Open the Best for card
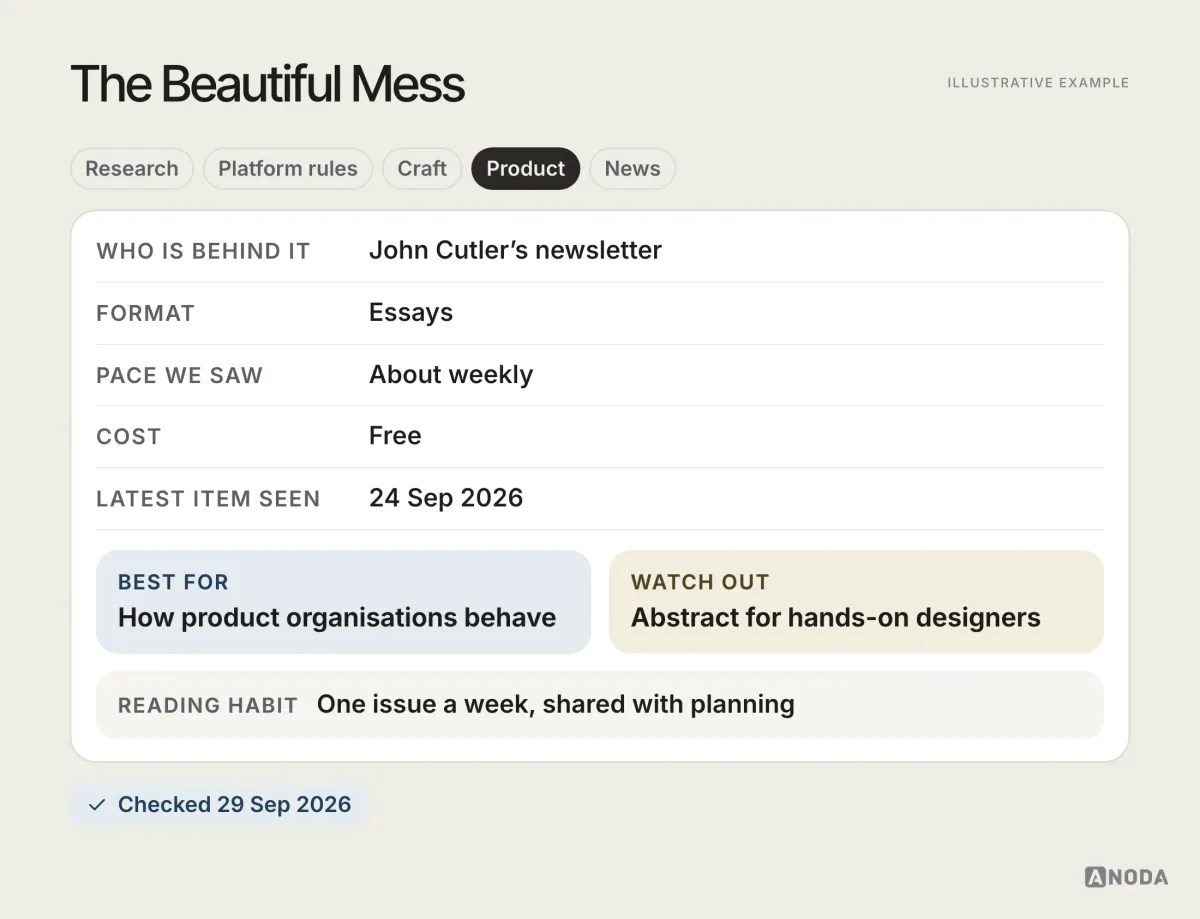Viewport: 1200px width, 919px height. (x=343, y=602)
